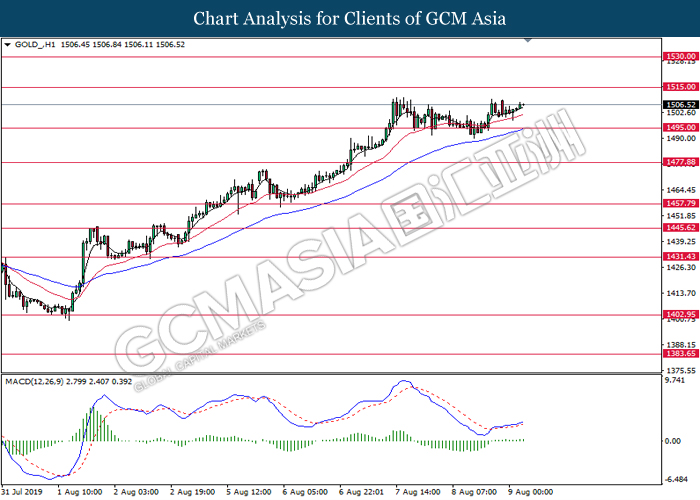The image size is (700, 500).
Task: Click the 1413.70 price axis value
Action: click(681, 293)
